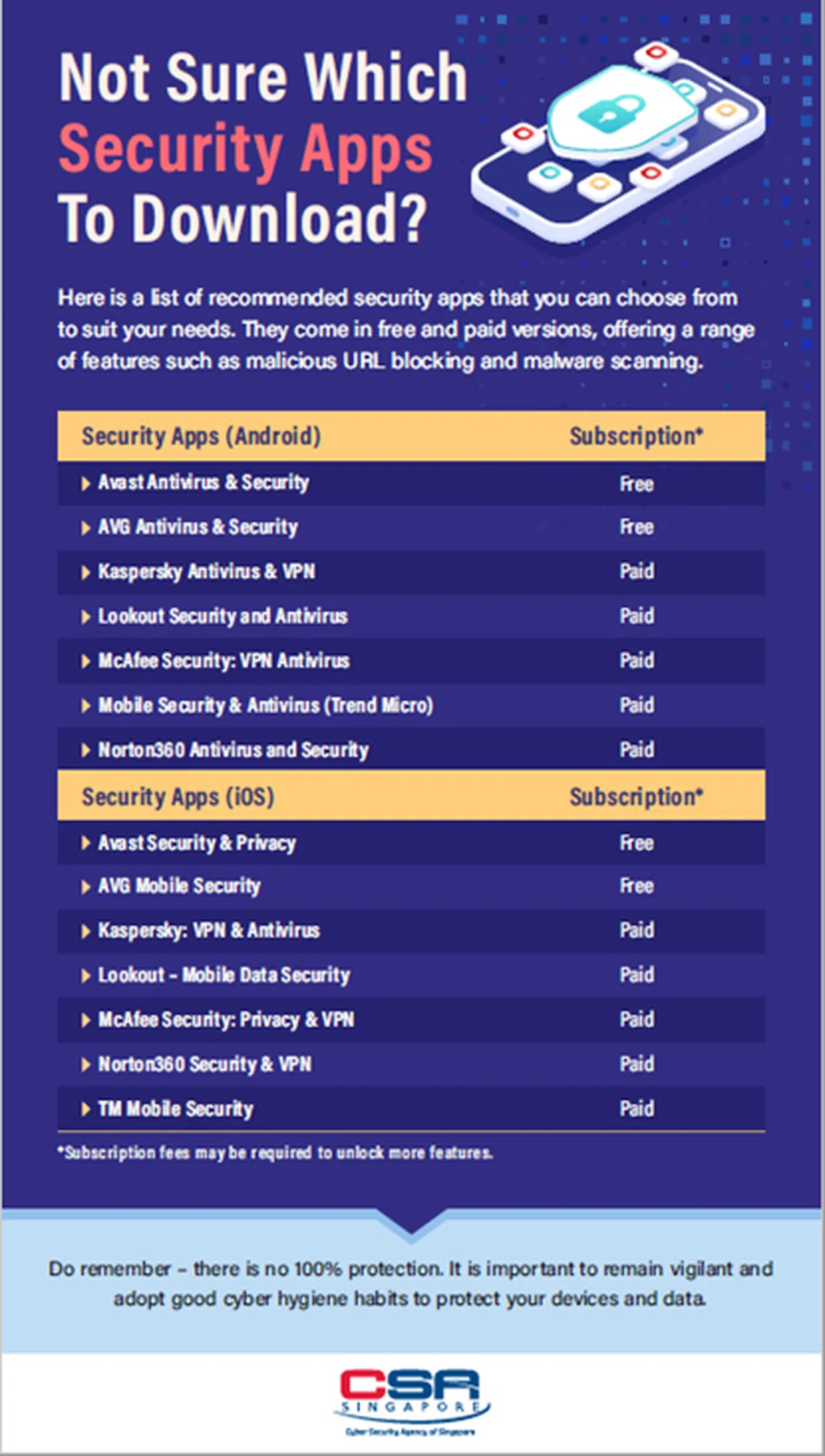Click the arrow next to TM Mobile Security

pos(85,1109)
